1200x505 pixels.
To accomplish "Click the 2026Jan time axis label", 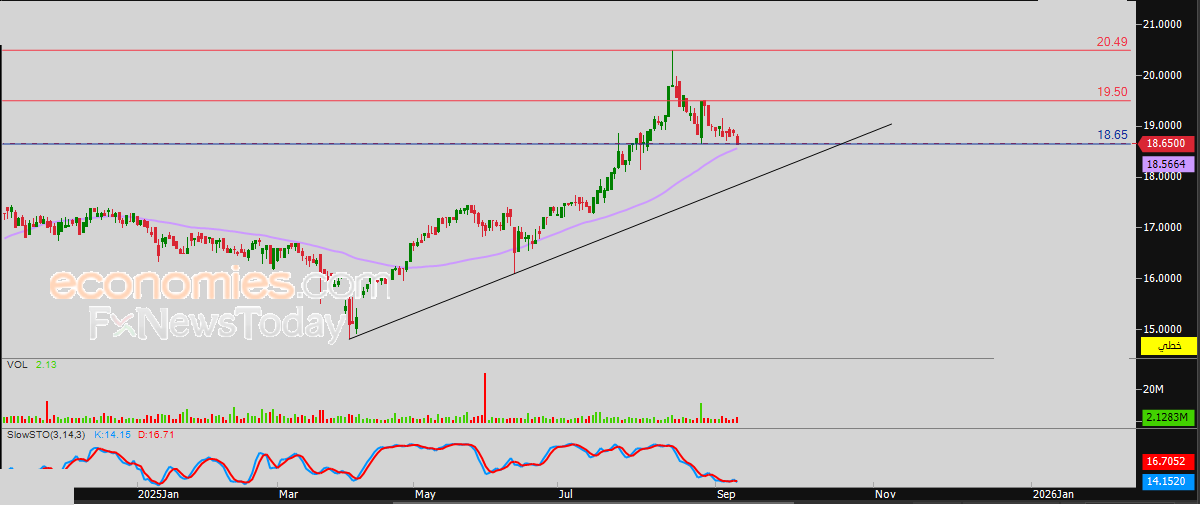I will 1054,494.
